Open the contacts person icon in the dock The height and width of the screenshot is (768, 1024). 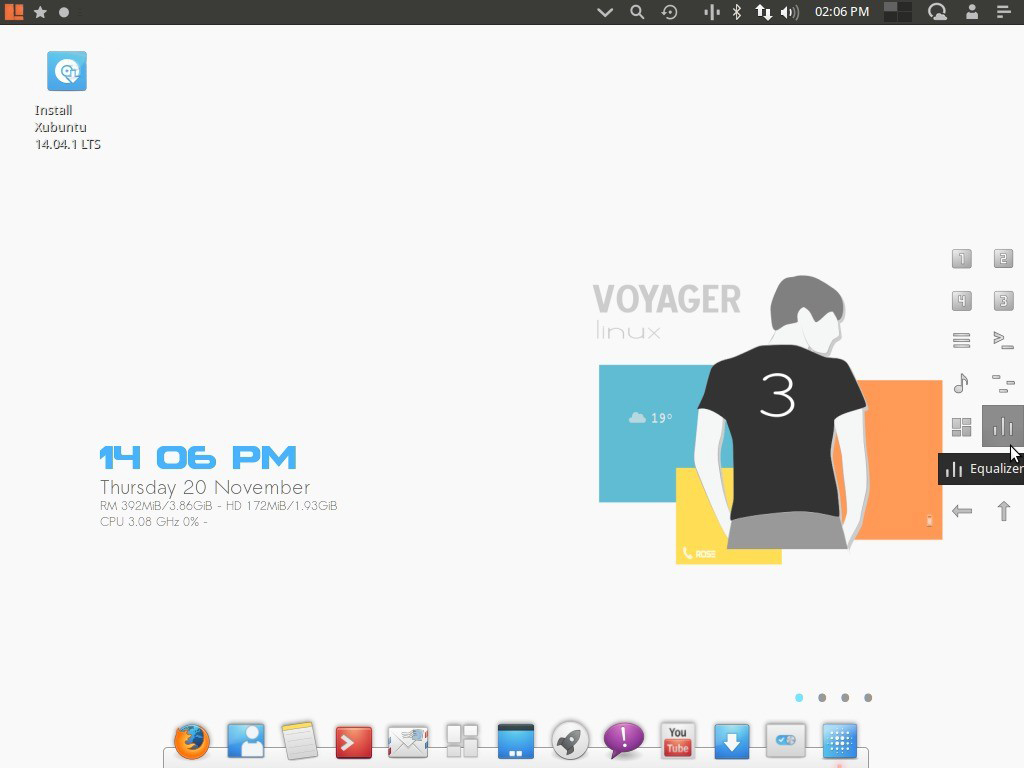pyautogui.click(x=246, y=741)
